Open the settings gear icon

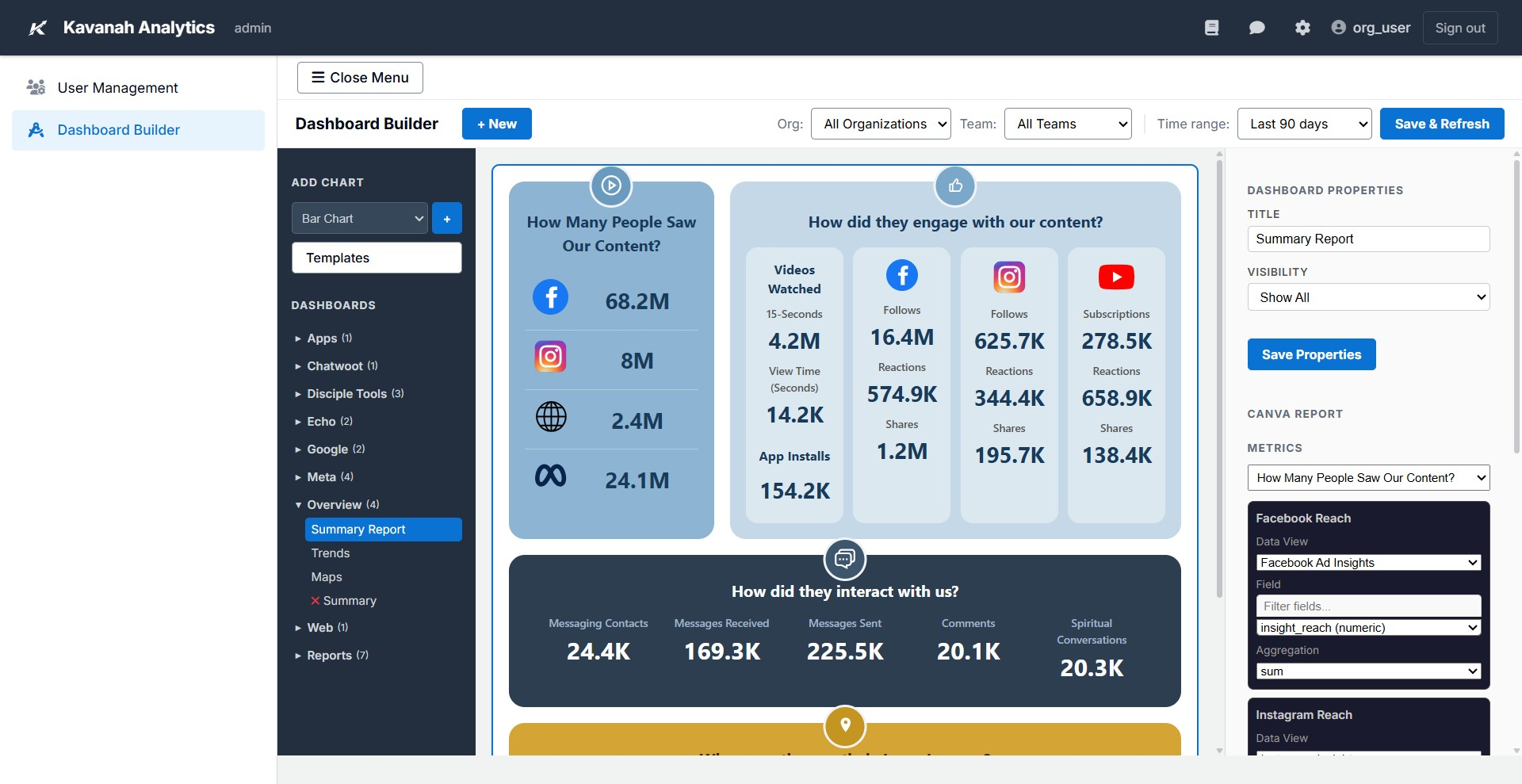pos(1302,27)
